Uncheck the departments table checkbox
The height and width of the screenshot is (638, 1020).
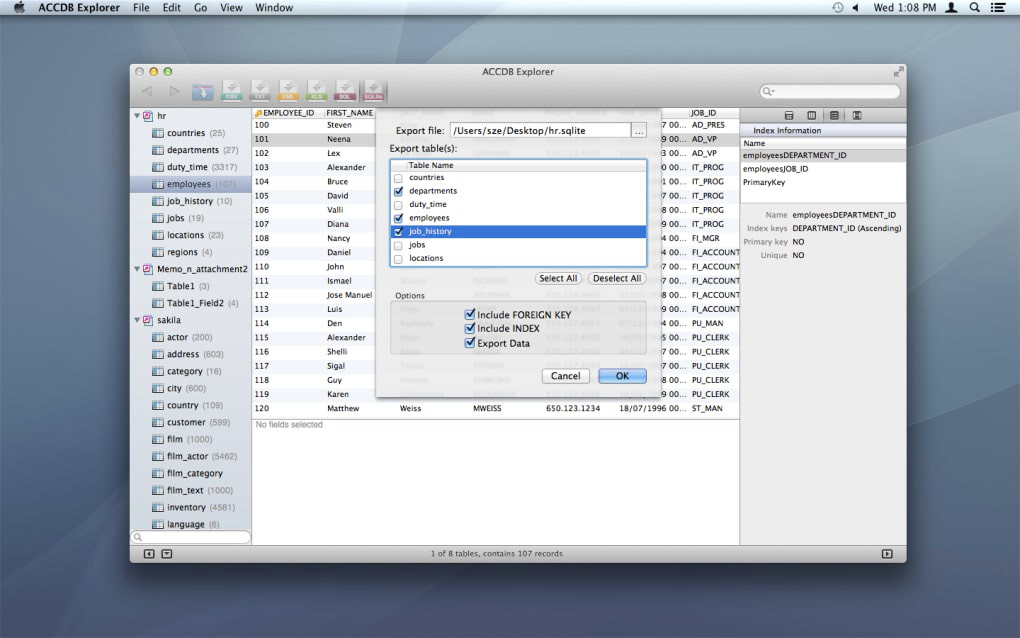tap(399, 191)
